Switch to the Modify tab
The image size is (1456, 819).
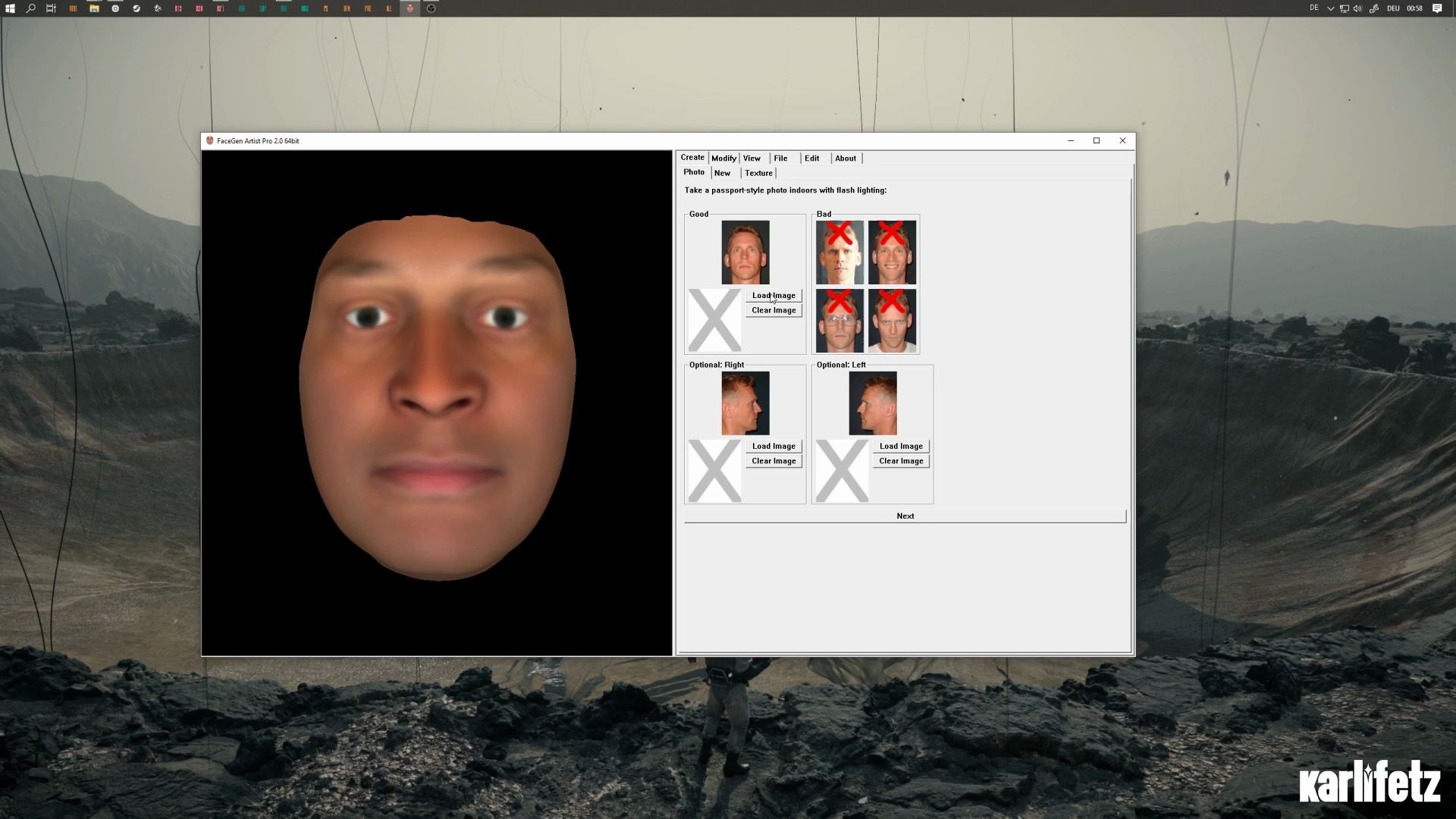pyautogui.click(x=723, y=158)
